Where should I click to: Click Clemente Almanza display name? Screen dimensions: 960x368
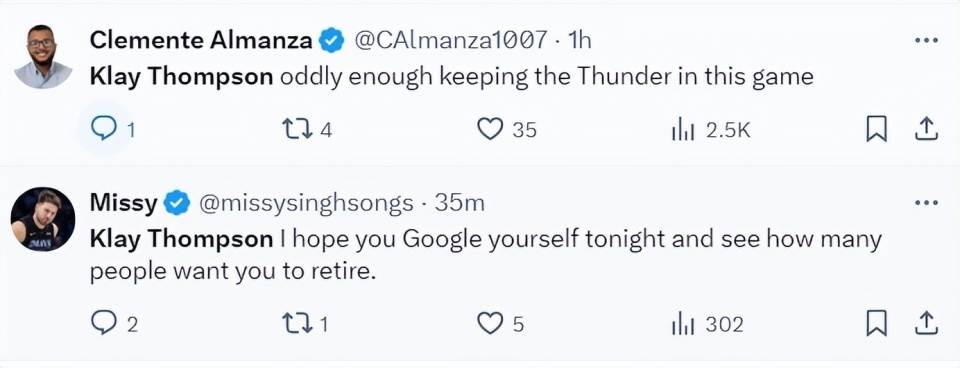tap(201, 40)
